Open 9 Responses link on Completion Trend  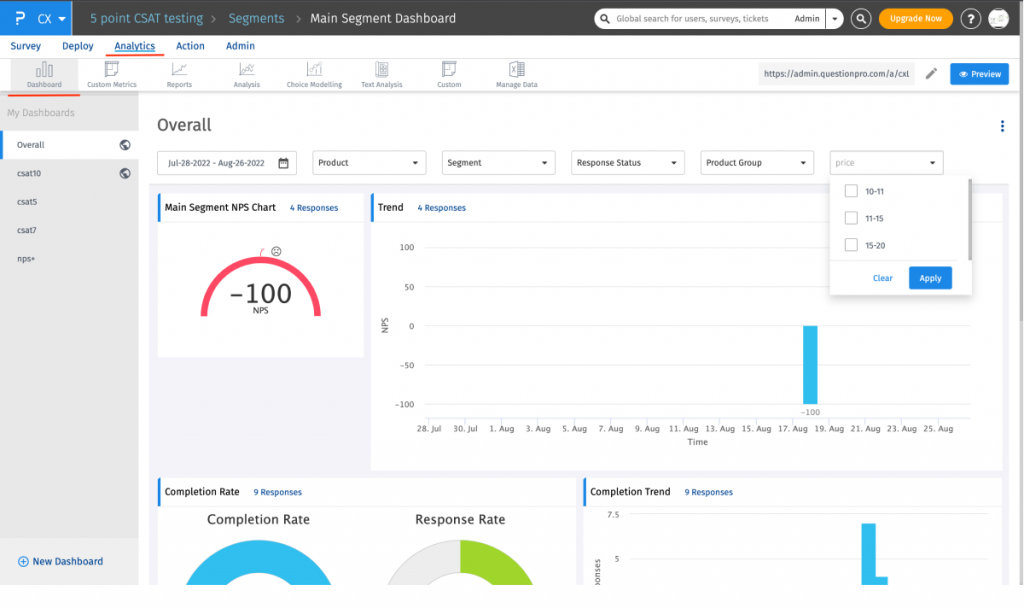click(709, 492)
